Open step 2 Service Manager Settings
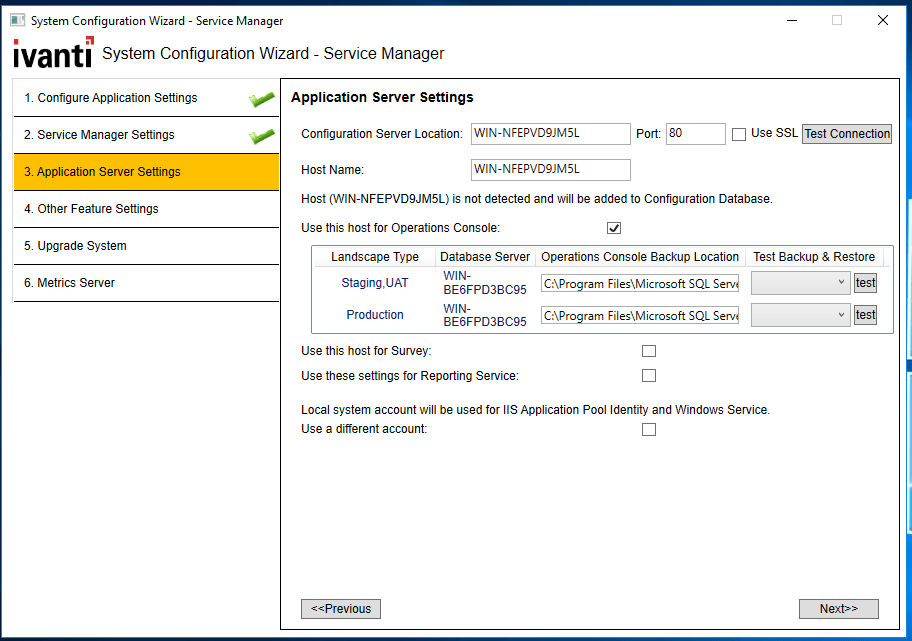Viewport: 912px width, 641px height. pyautogui.click(x=146, y=135)
